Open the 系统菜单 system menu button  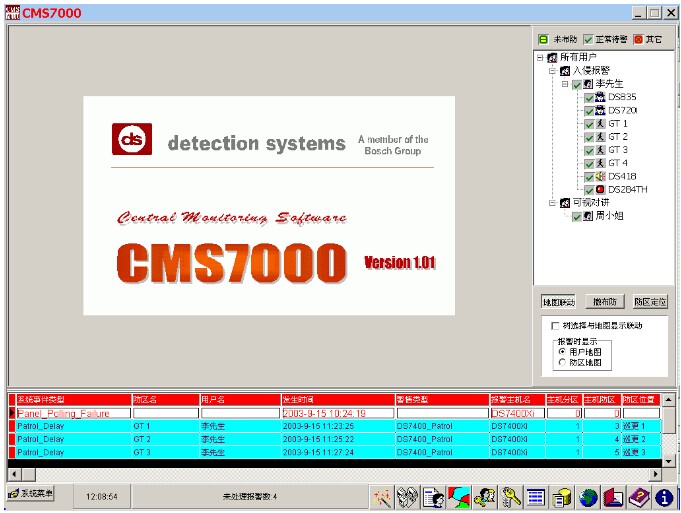click(x=30, y=493)
